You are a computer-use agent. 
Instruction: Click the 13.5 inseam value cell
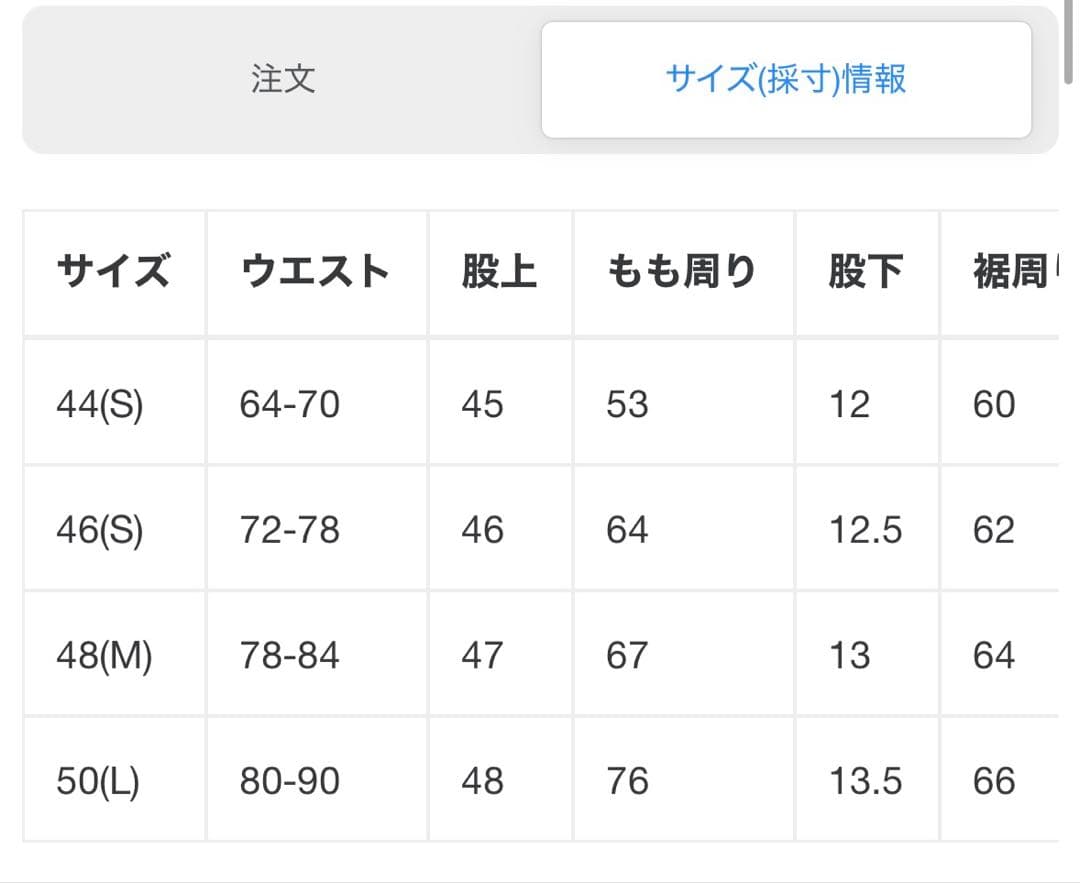click(x=865, y=782)
